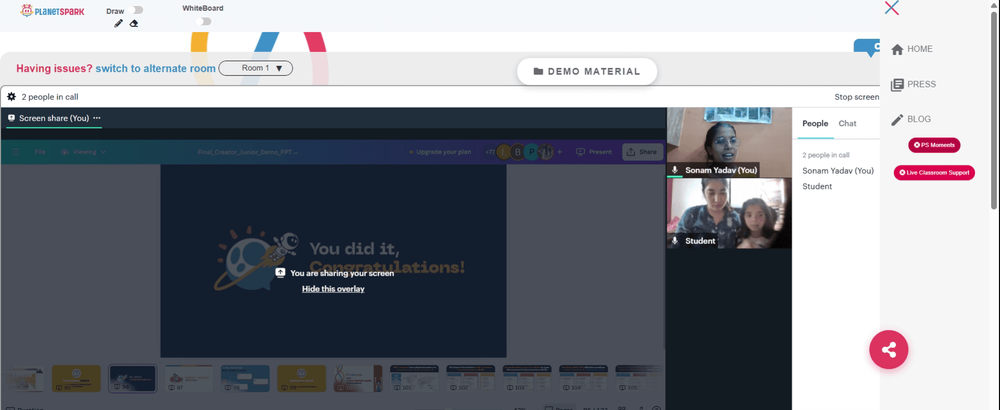1000x410 pixels.
Task: Enable the WhiteBoard toggle
Action: [x=203, y=21]
